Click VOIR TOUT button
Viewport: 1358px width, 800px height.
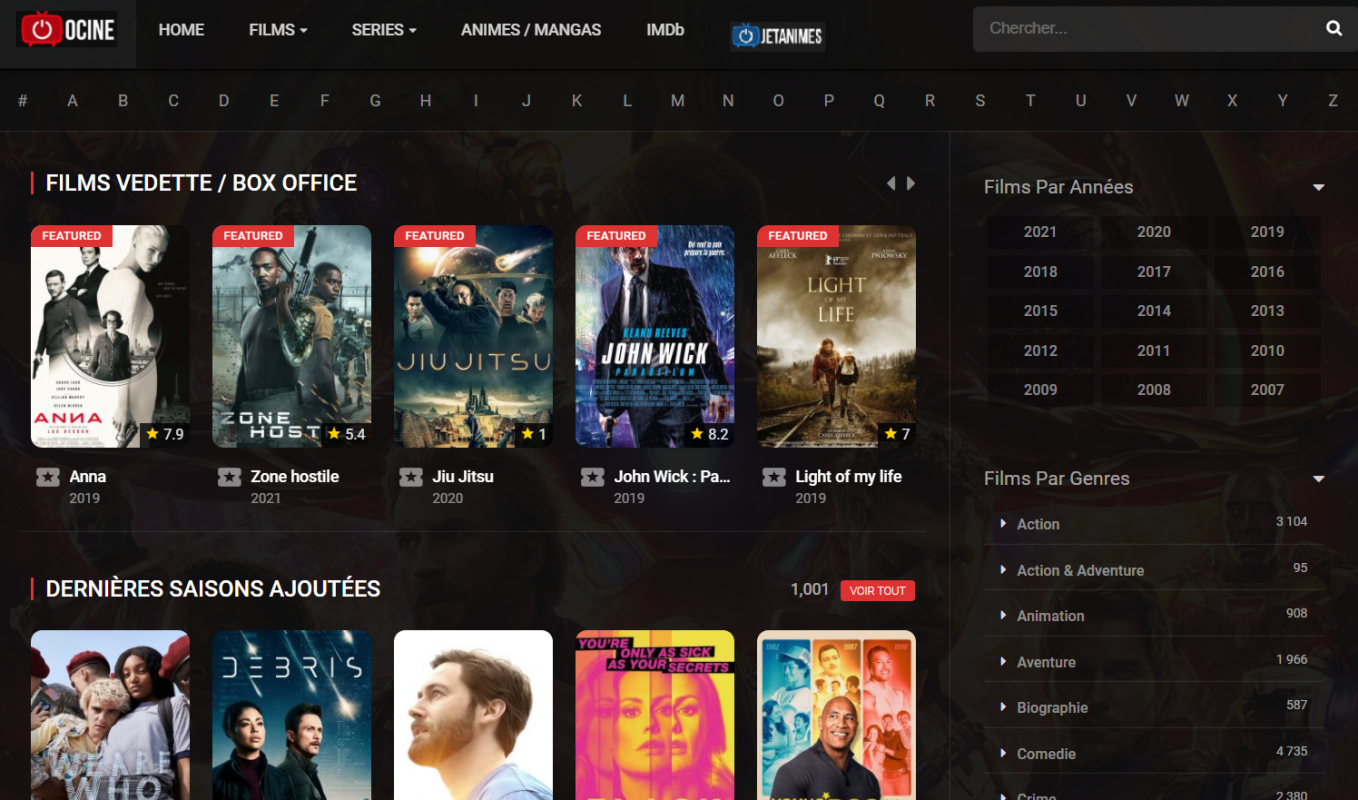point(877,591)
